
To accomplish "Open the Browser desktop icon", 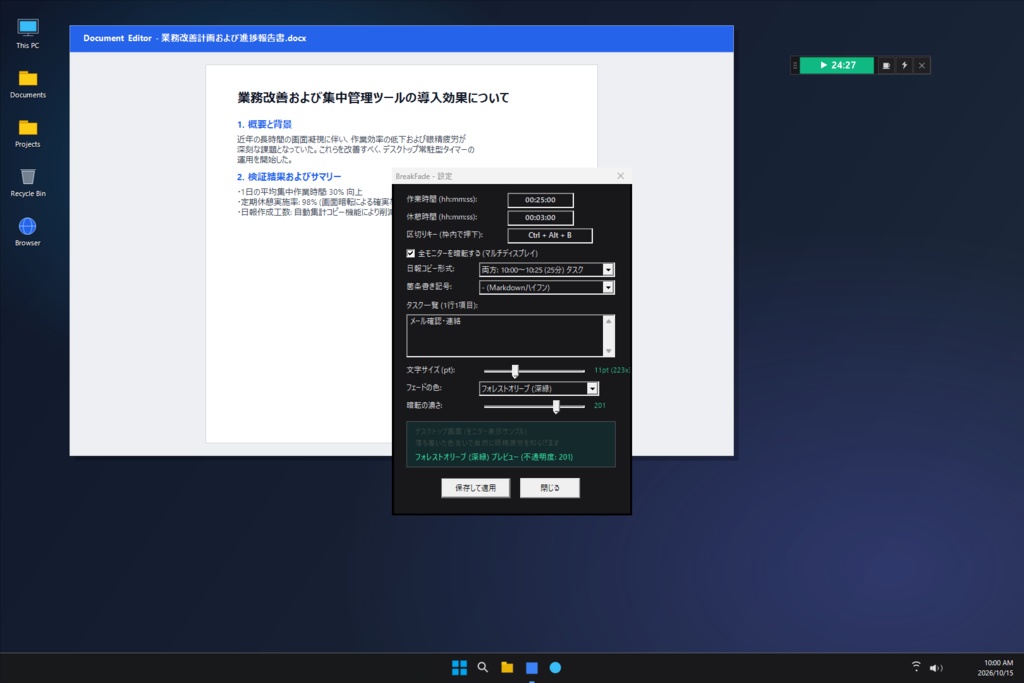I will click(27, 232).
